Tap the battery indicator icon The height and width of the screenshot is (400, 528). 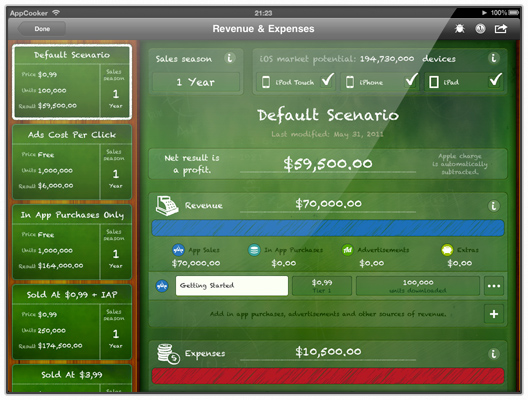coord(514,13)
